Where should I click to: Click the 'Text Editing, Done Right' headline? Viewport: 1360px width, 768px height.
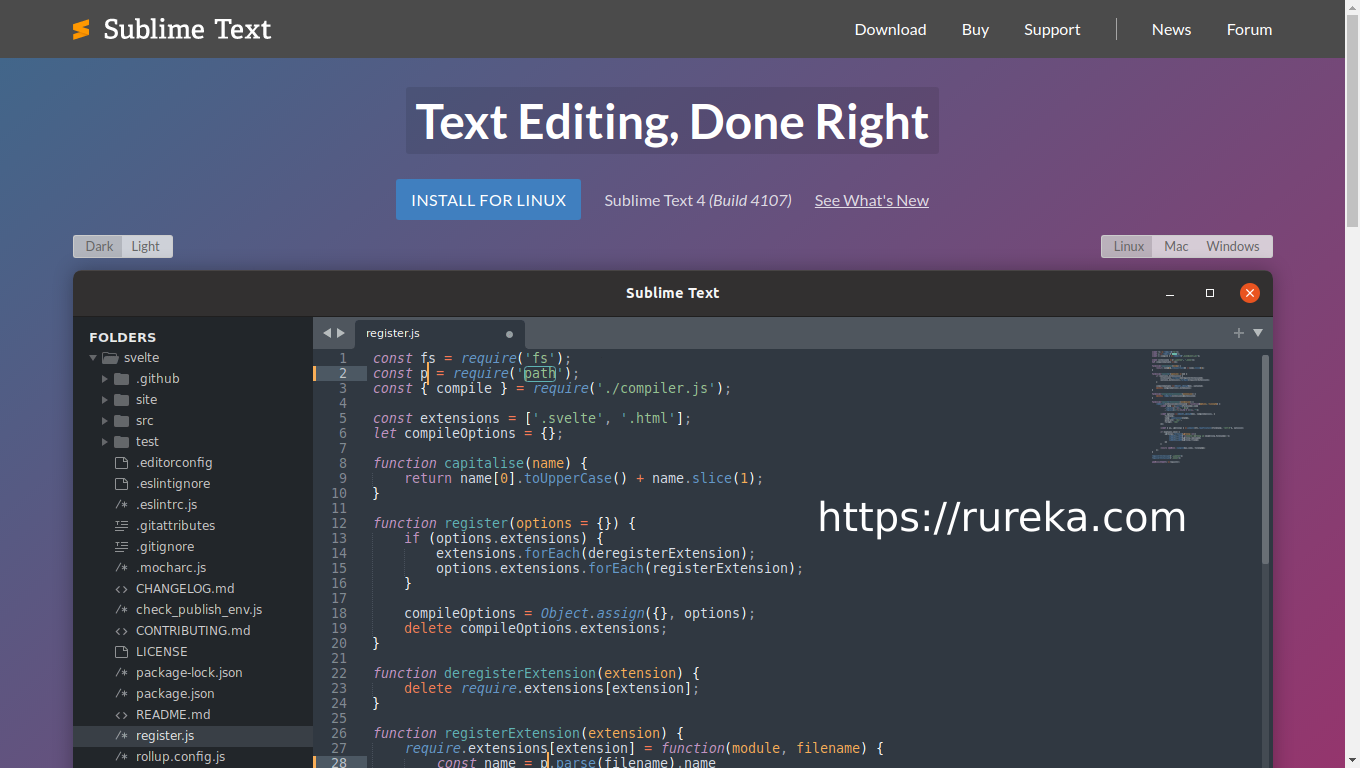(x=672, y=121)
